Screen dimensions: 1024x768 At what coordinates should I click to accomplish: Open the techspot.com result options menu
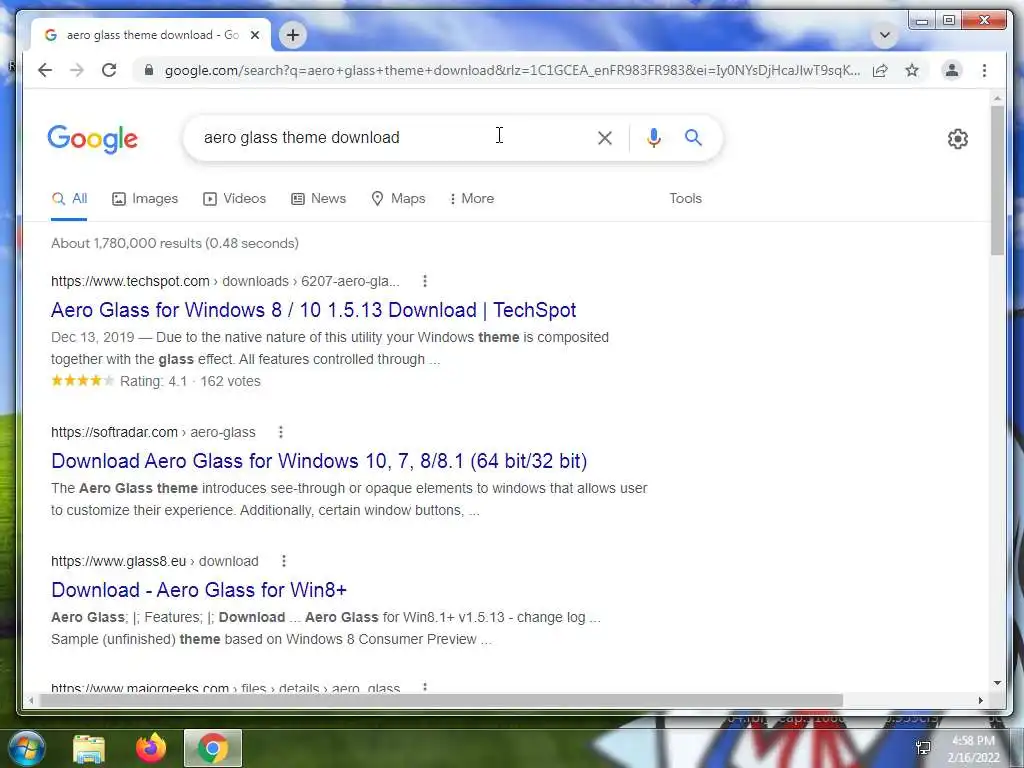pyautogui.click(x=424, y=281)
